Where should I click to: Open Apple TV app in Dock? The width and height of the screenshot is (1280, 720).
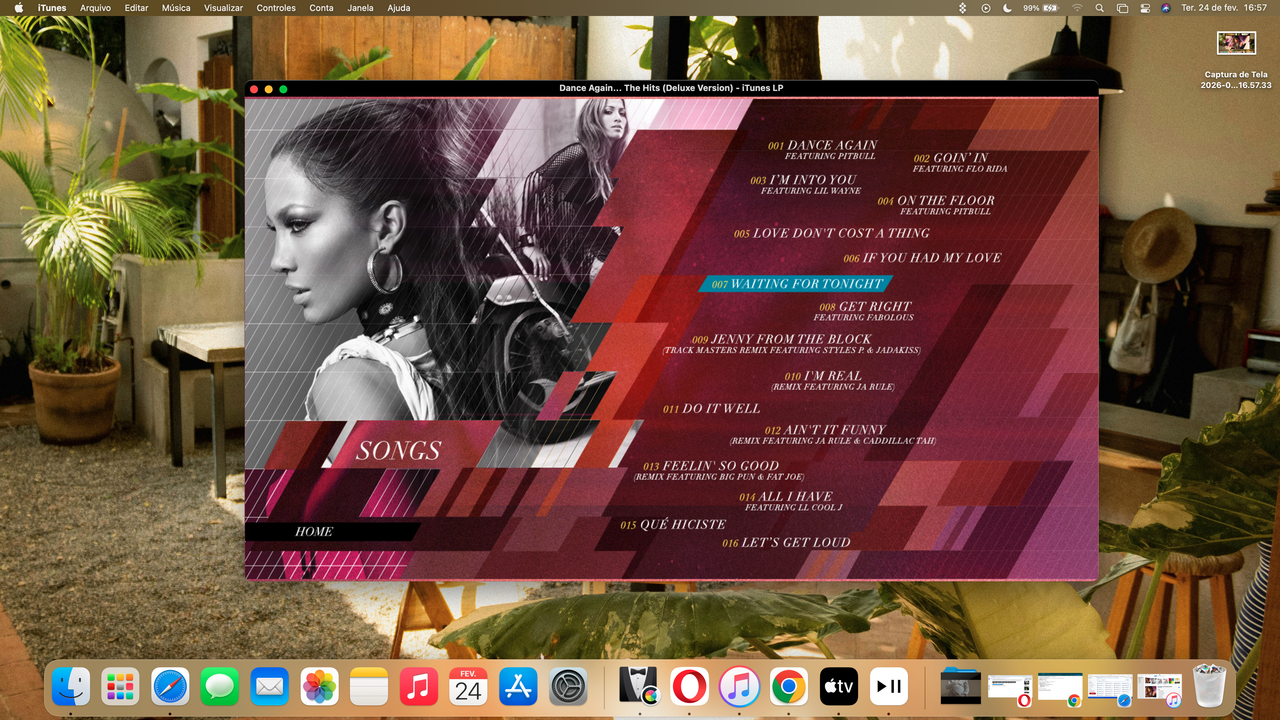pyautogui.click(x=839, y=687)
